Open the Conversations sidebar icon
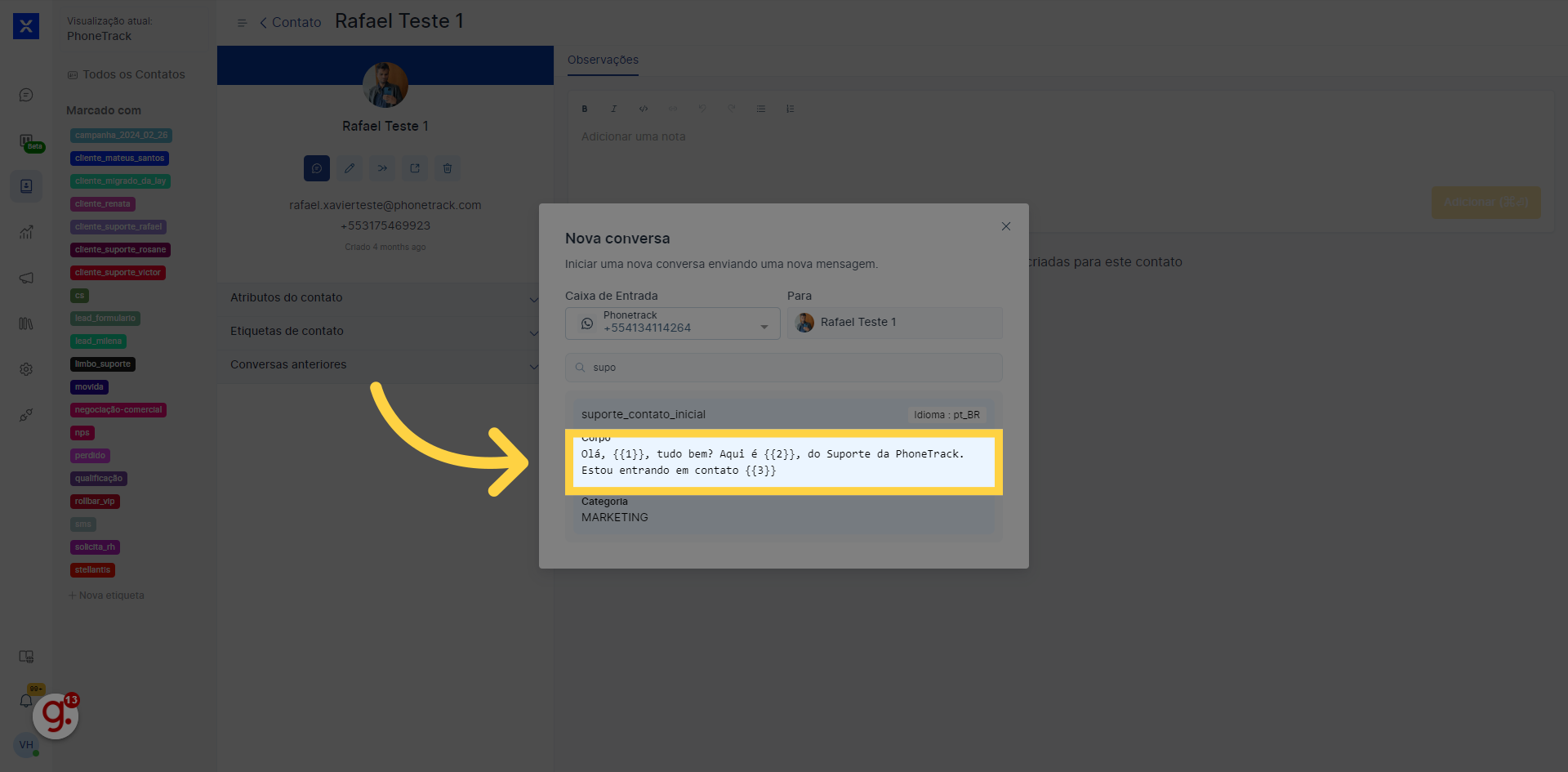This screenshot has height=772, width=1568. click(x=26, y=95)
